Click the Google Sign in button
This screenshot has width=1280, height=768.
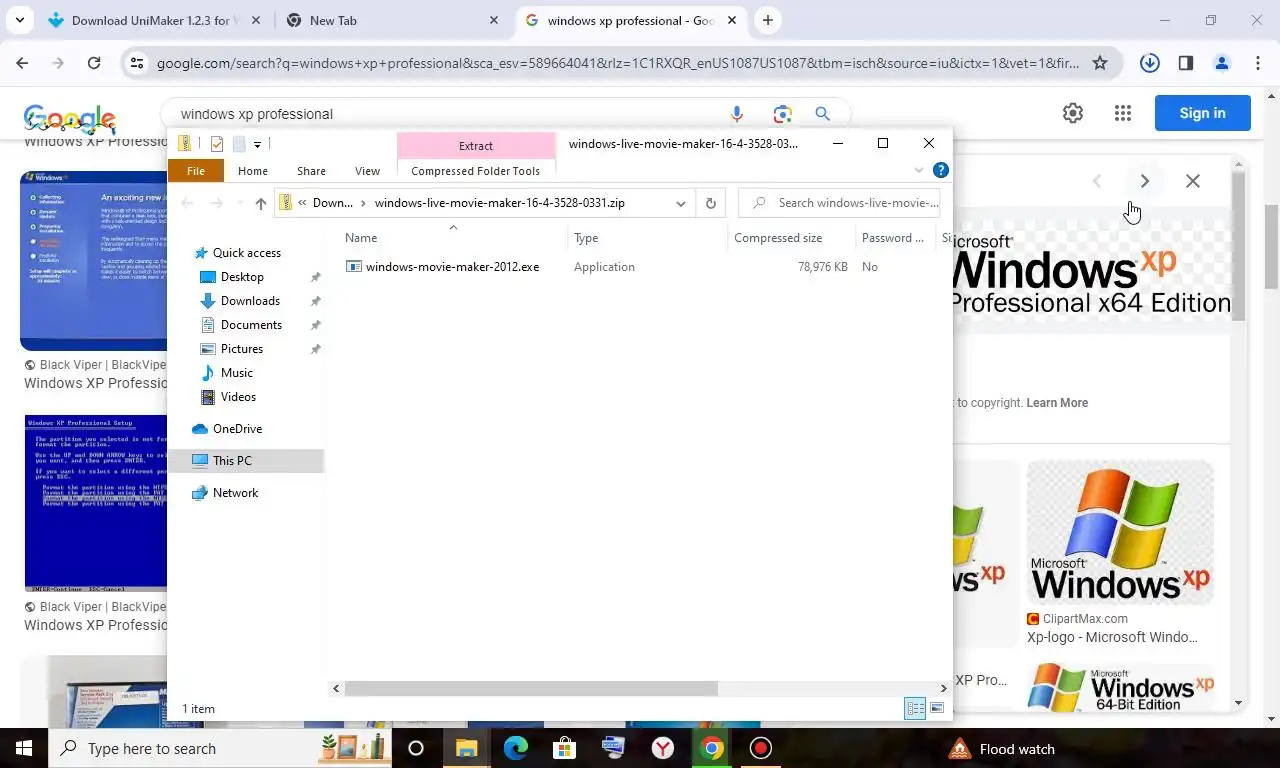[1203, 113]
